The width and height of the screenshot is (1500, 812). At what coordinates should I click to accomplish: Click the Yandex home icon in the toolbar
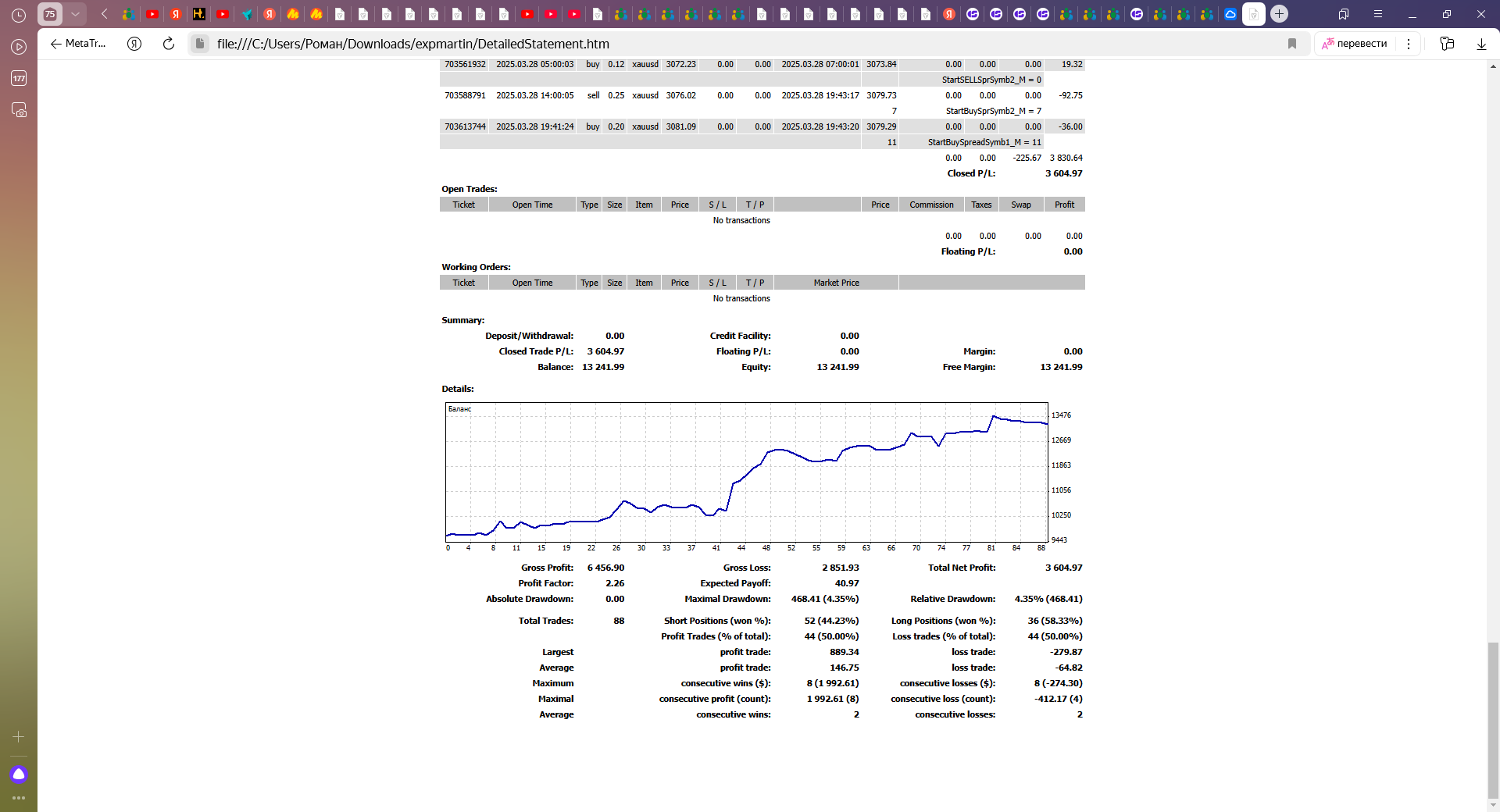134,44
